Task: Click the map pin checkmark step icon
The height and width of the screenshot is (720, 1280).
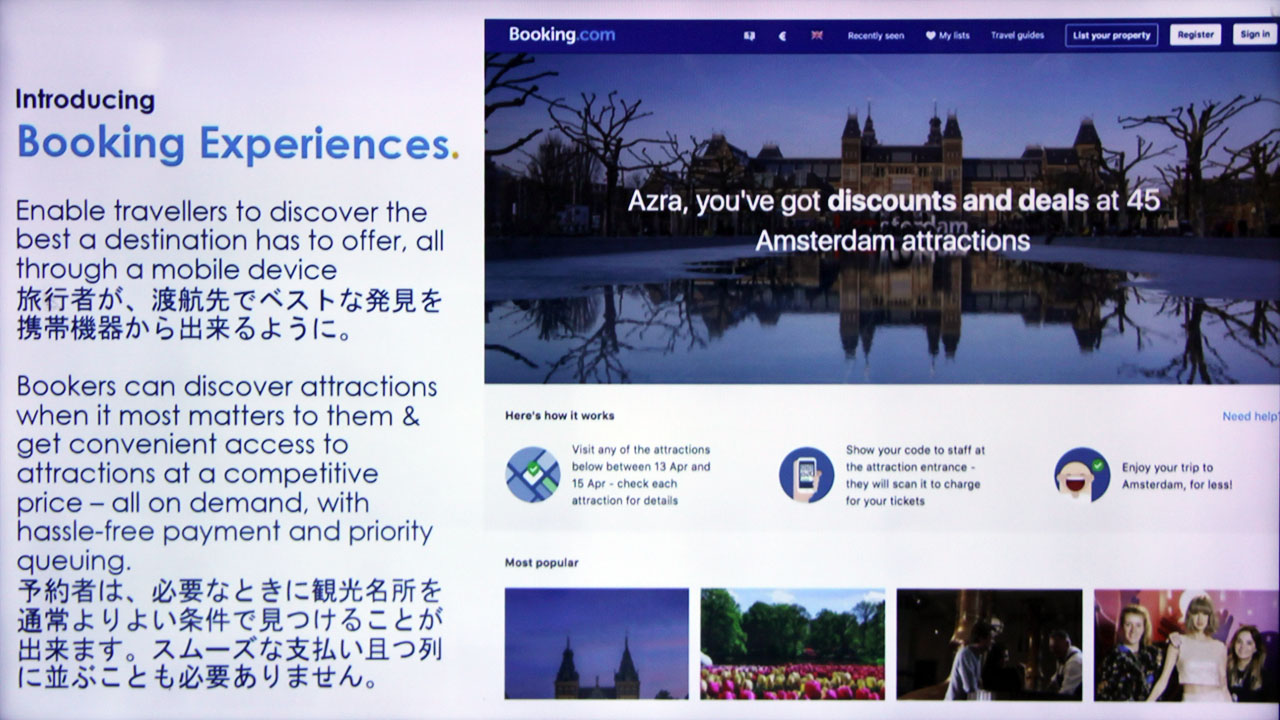Action: (533, 474)
